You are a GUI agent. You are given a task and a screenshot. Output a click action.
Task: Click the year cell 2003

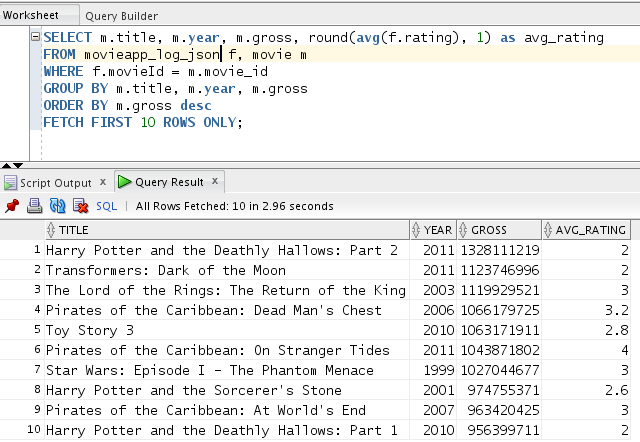click(433, 290)
